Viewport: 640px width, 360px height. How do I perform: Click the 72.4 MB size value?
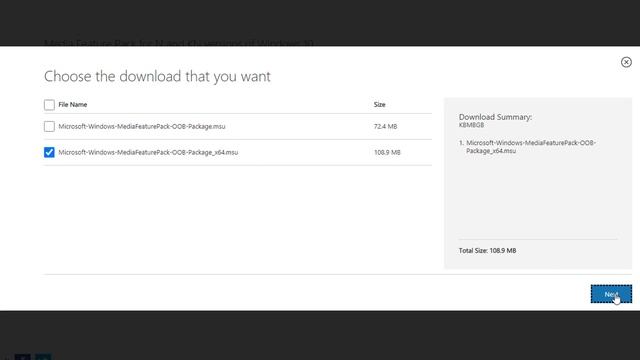tap(385, 127)
